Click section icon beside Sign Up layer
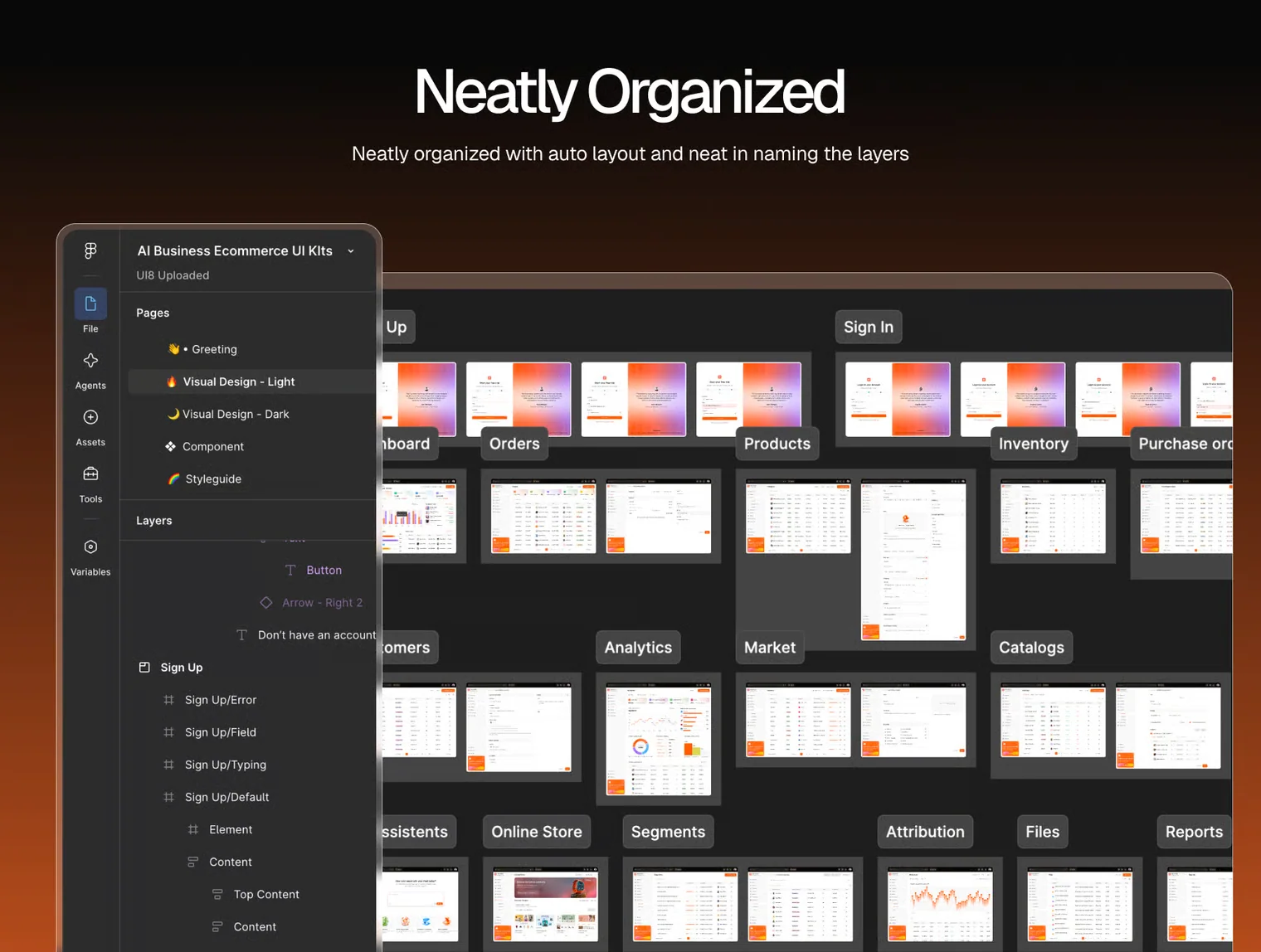 click(144, 668)
